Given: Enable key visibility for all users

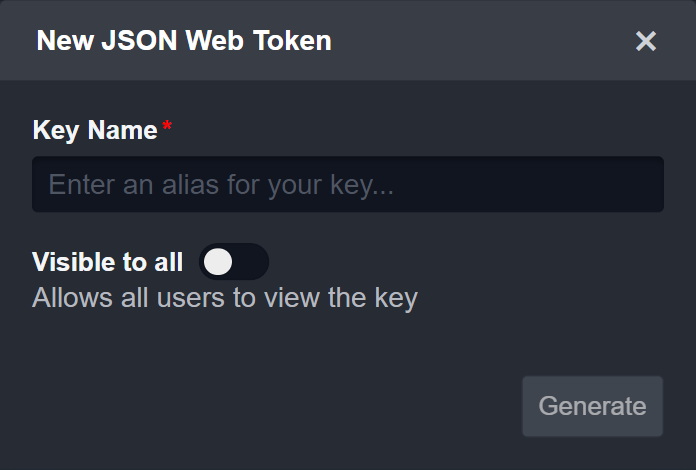Looking at the screenshot, I should coord(233,262).
